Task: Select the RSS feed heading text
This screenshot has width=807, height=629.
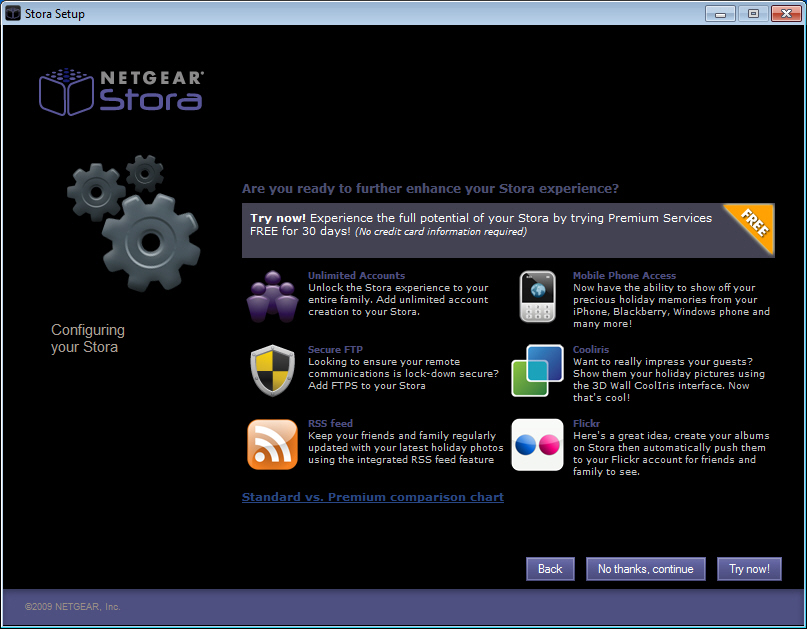Action: 330,423
